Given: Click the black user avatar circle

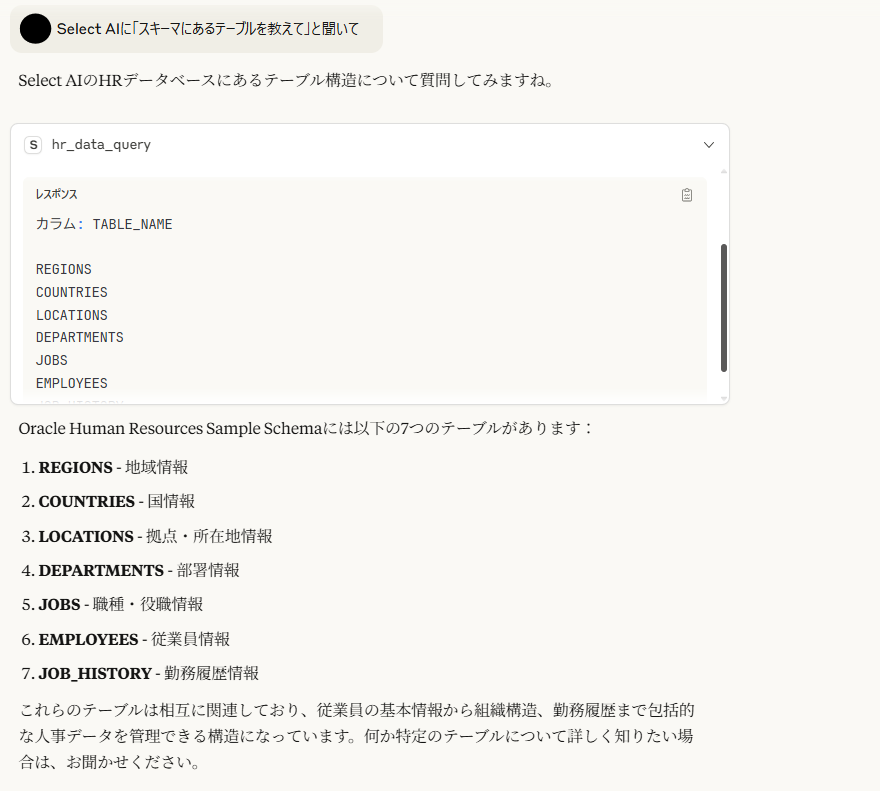Looking at the screenshot, I should (x=35, y=29).
